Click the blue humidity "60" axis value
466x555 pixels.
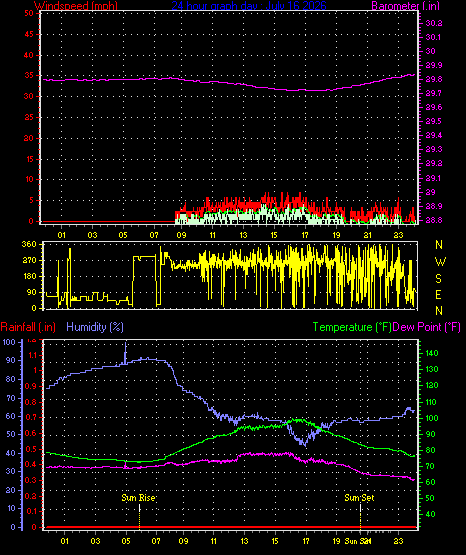click(11, 416)
